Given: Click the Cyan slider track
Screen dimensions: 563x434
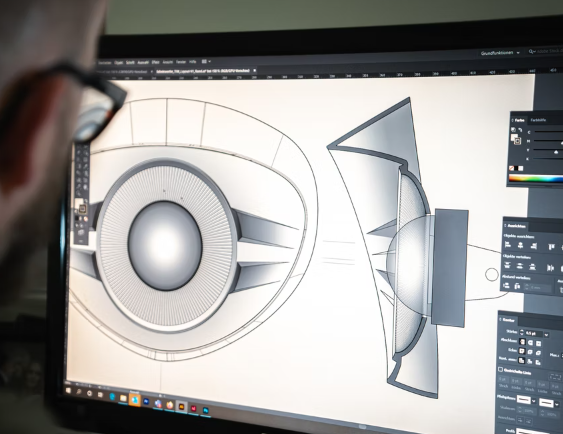Looking at the screenshot, I should (x=548, y=132).
